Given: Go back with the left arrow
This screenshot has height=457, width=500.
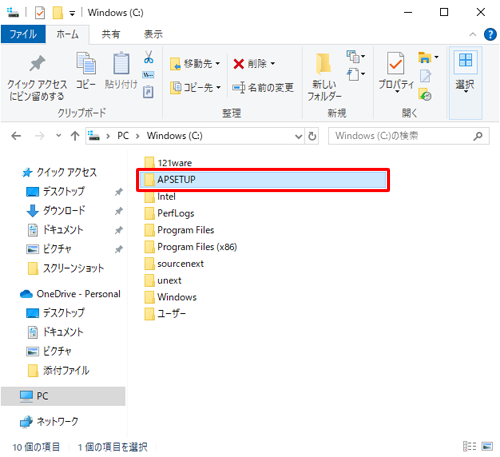Looking at the screenshot, I should click(x=16, y=136).
